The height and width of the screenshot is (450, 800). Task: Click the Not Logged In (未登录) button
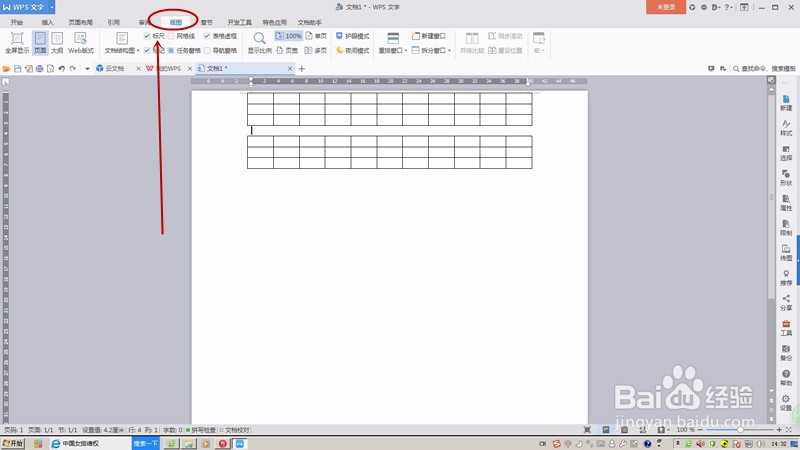pos(665,7)
